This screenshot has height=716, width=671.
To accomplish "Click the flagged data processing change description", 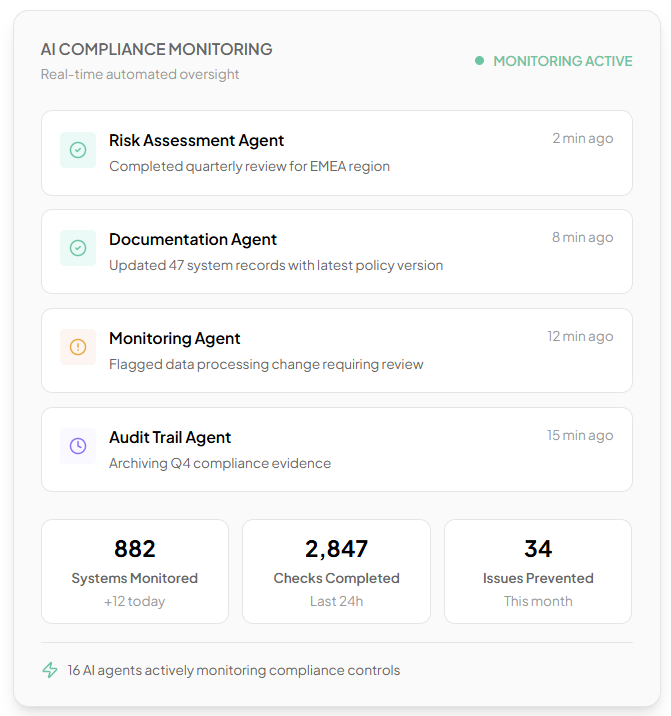I will coord(266,365).
